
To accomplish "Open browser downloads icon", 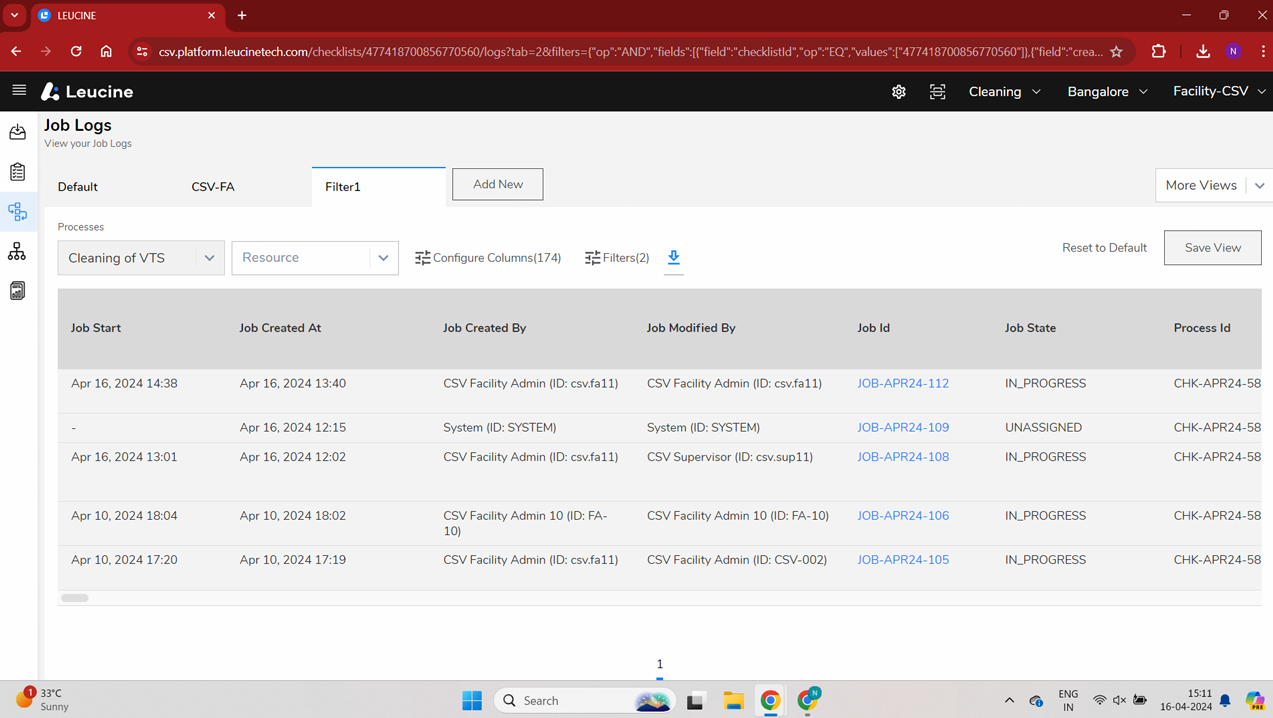I will click(1203, 51).
